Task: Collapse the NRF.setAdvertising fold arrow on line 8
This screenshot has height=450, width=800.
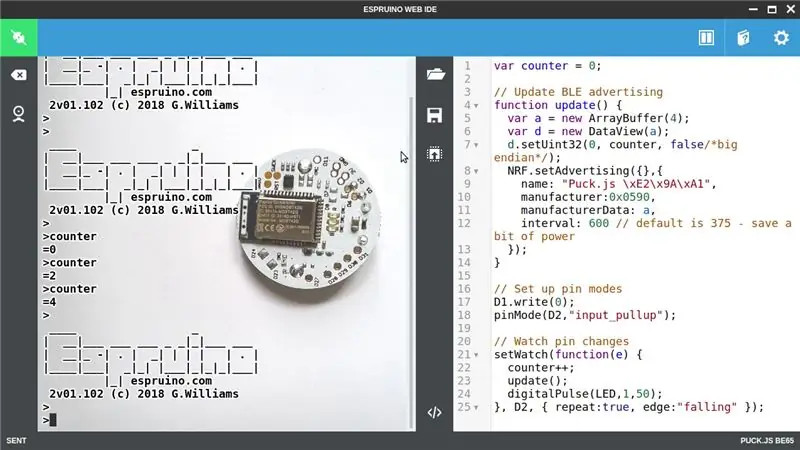Action: [x=476, y=171]
